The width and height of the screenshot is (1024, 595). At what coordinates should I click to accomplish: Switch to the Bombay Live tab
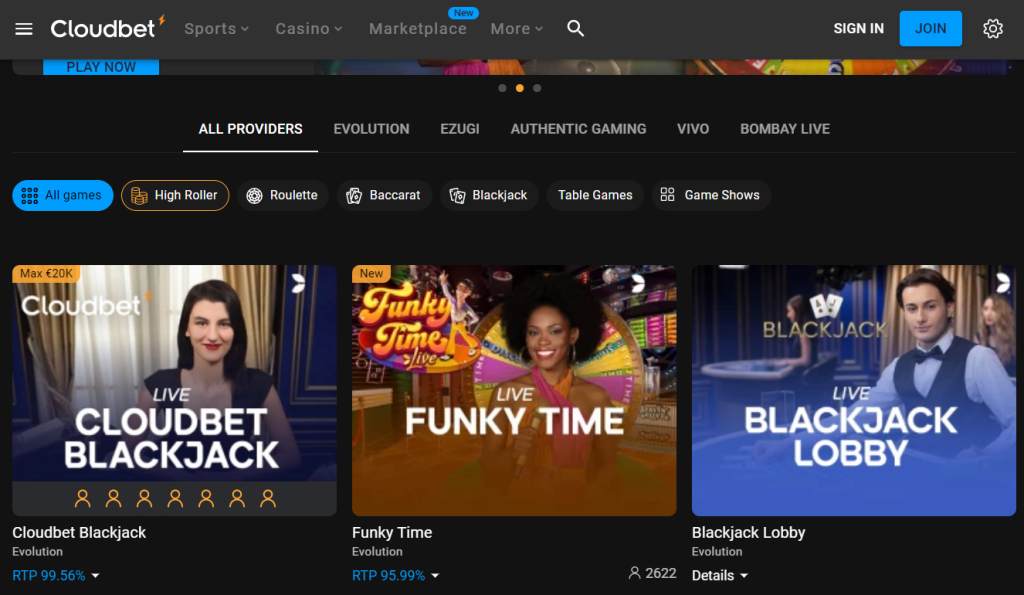[x=785, y=129]
